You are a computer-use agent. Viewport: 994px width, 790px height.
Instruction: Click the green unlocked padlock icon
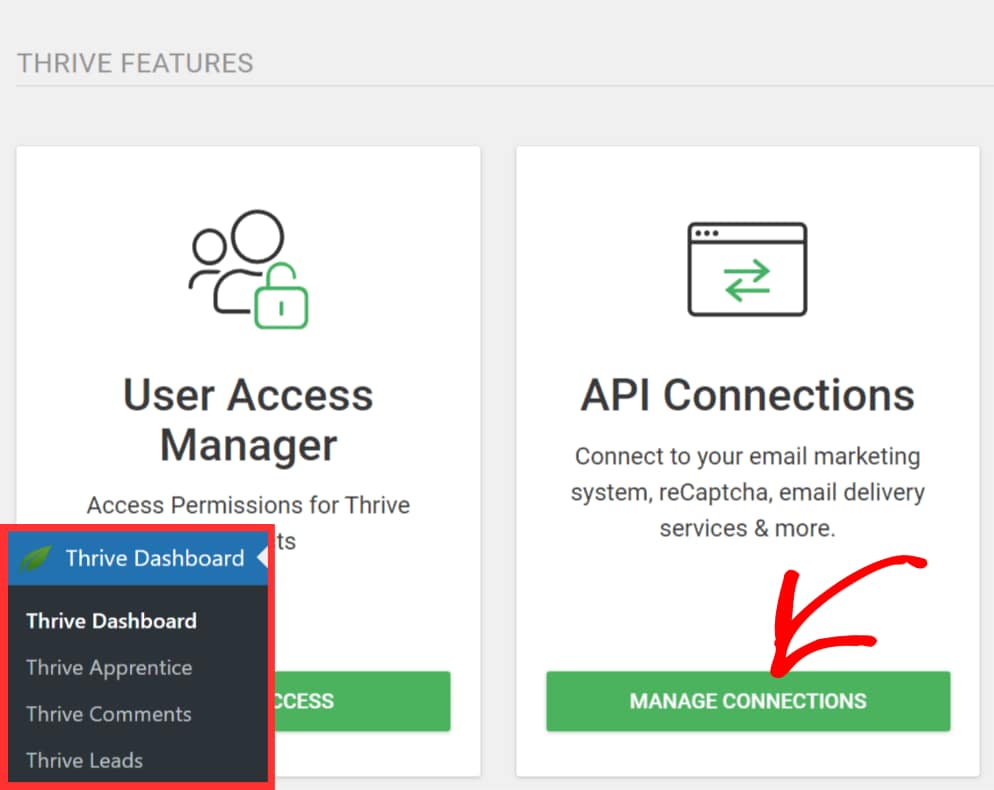(x=281, y=298)
